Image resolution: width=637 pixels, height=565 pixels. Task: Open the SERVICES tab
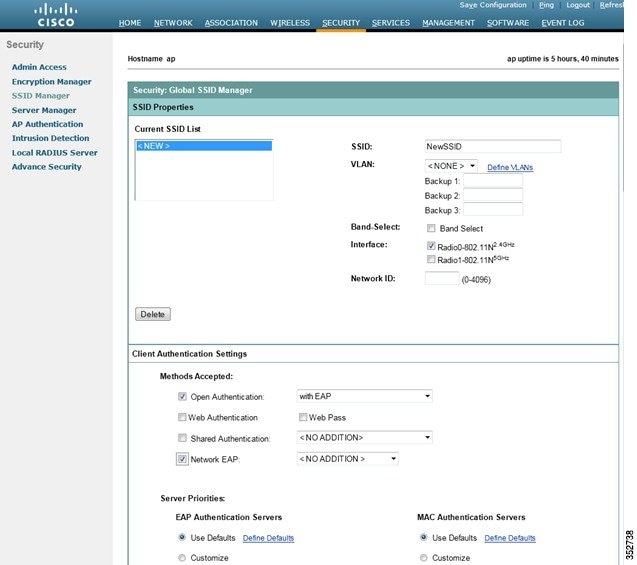pyautogui.click(x=391, y=23)
